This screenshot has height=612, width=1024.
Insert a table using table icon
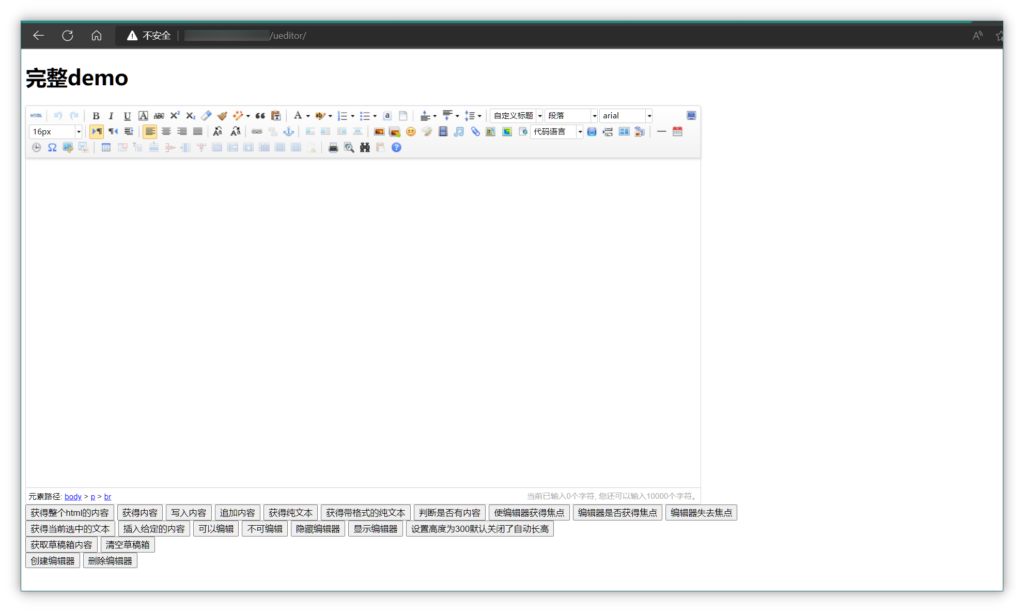click(x=106, y=148)
